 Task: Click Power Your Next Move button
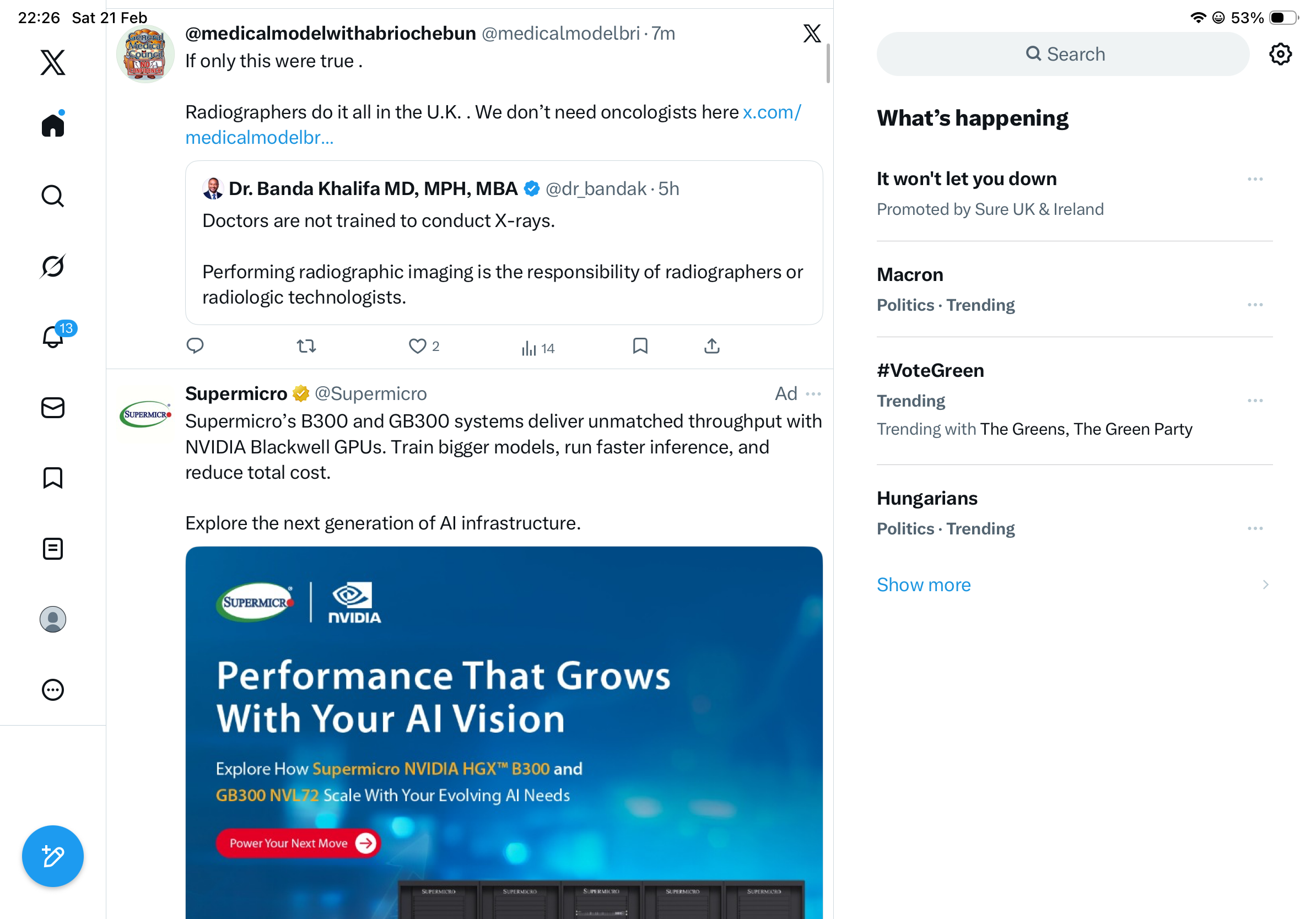[x=298, y=843]
